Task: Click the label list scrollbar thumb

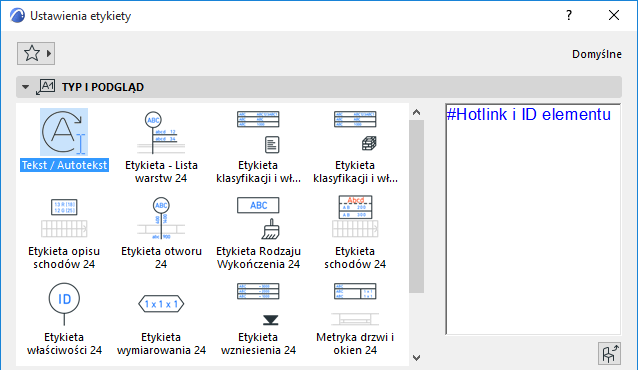Action: coord(416,206)
